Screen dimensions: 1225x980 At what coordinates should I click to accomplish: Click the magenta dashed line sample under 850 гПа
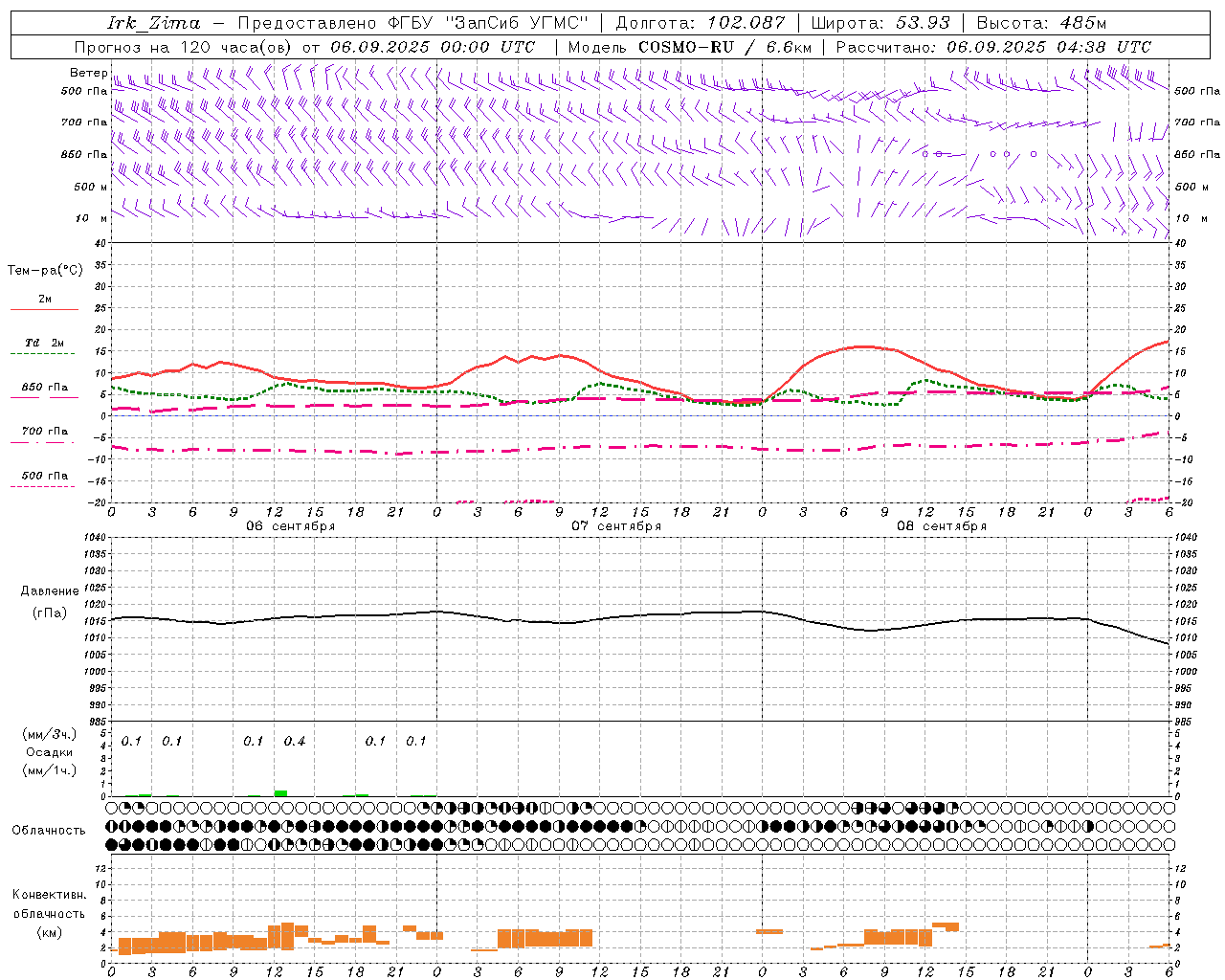(43, 398)
